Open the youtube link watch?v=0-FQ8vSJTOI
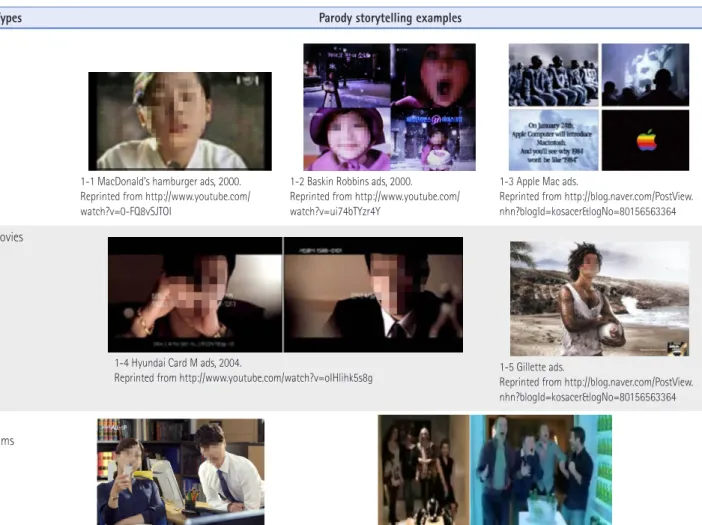This screenshot has width=702, height=525. (165, 204)
